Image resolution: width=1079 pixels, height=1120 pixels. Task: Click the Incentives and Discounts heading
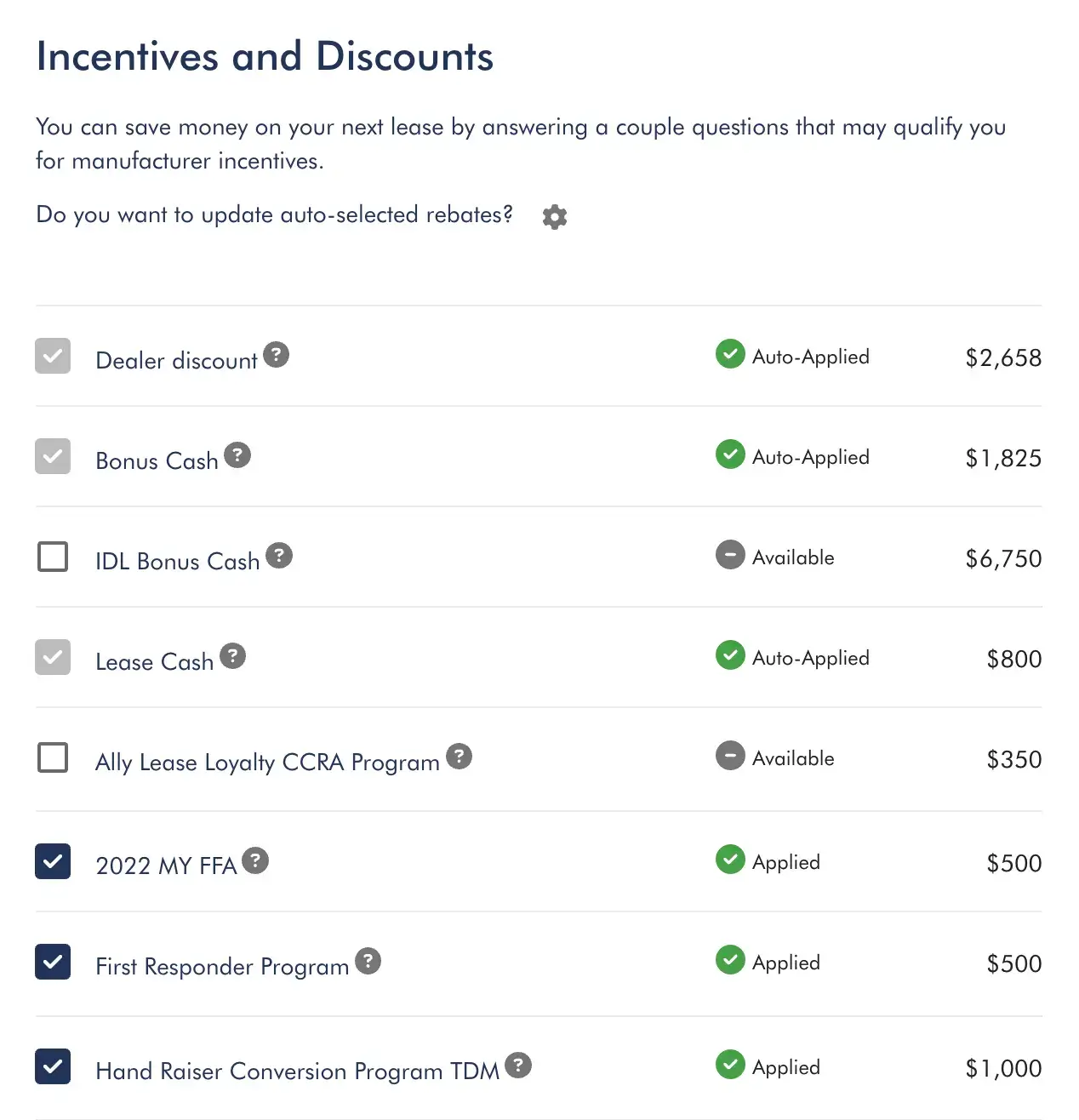coord(265,56)
